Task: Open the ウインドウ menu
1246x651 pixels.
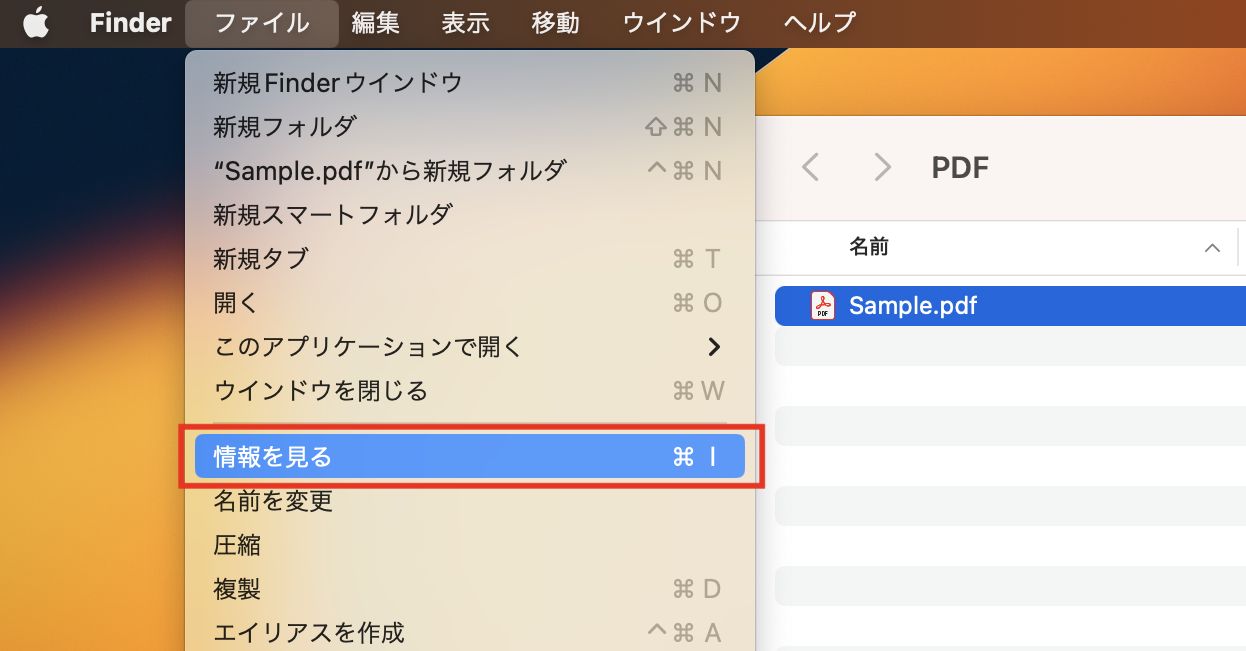Action: point(679,23)
